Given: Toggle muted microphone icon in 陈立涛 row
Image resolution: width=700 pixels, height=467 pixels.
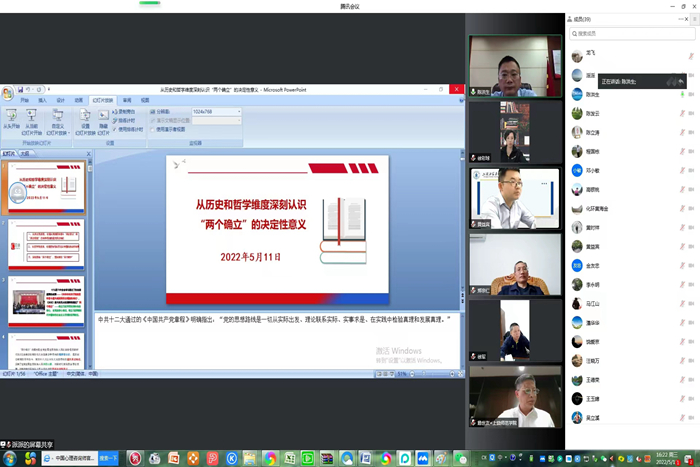Looking at the screenshot, I should (x=682, y=132).
